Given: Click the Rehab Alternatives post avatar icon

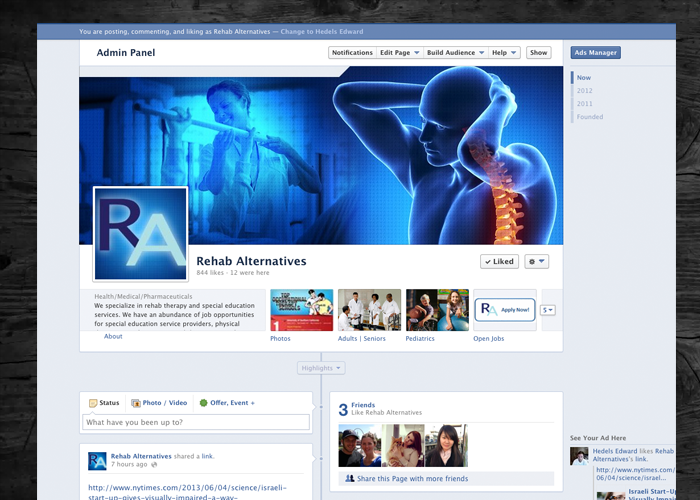Looking at the screenshot, I should tap(97, 460).
